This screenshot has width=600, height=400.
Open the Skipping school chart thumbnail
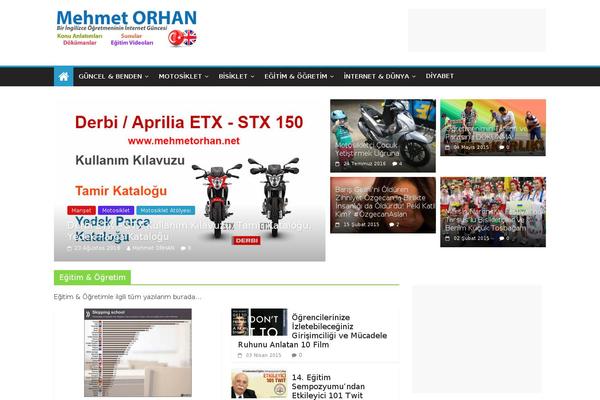point(138,353)
